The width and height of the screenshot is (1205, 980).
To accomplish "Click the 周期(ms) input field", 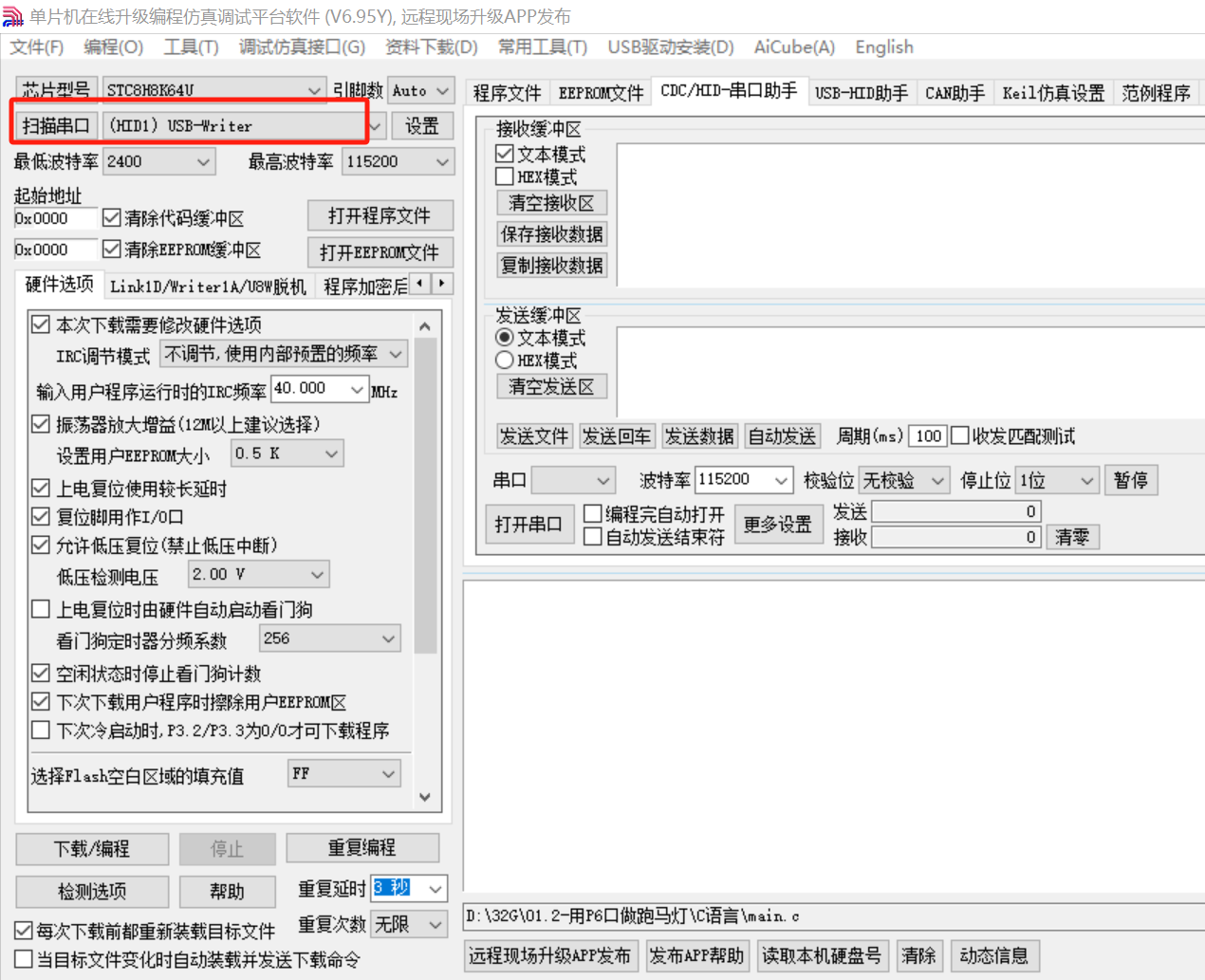I will coord(928,435).
